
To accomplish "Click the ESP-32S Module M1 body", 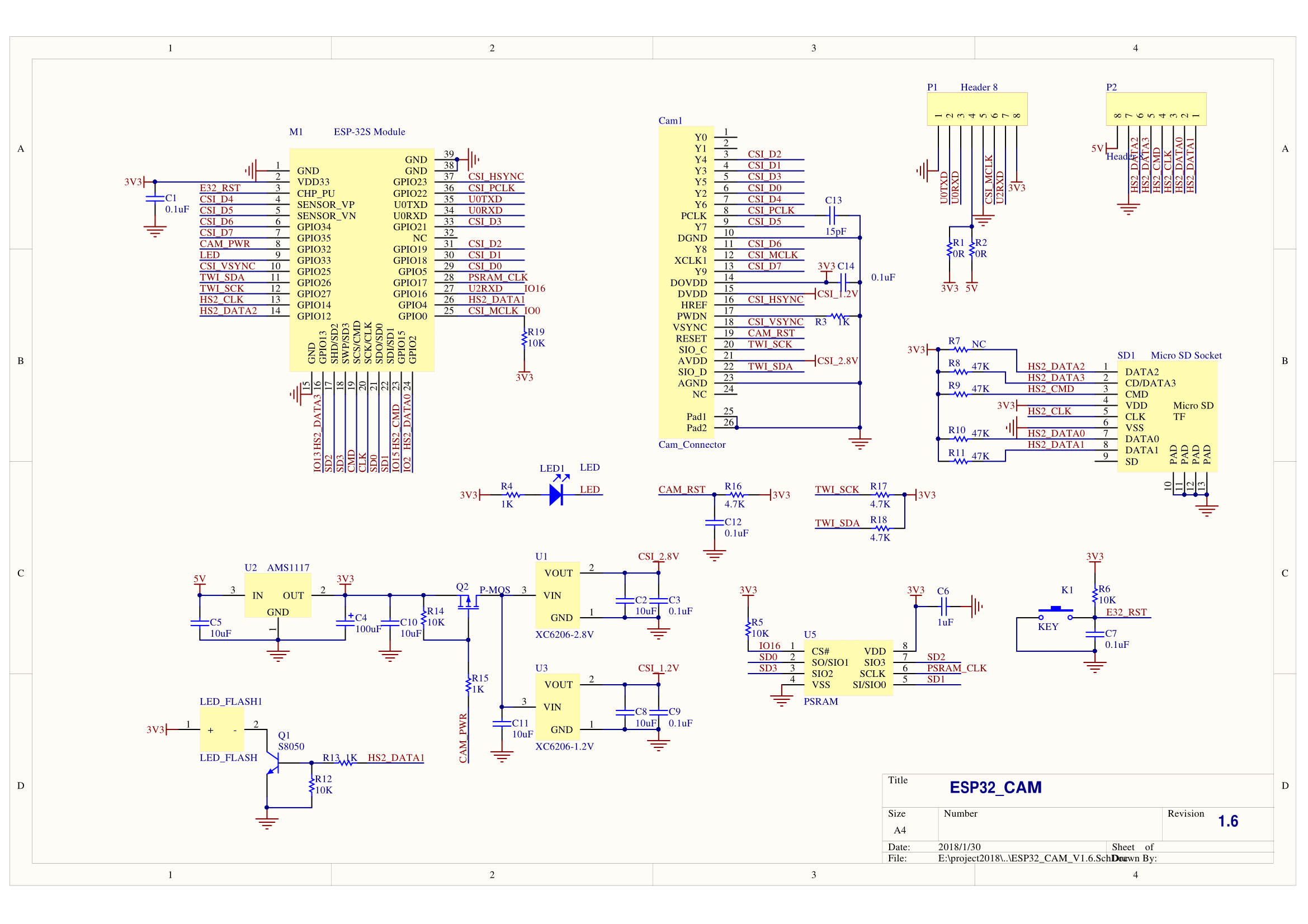I will click(x=362, y=259).
